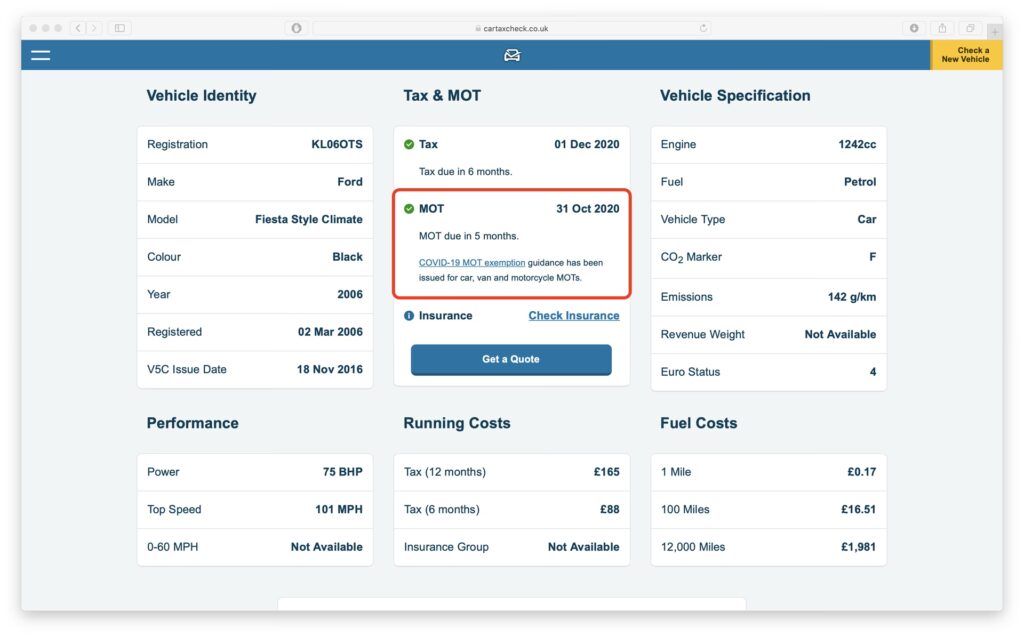
Task: Open Safari downloads icon
Action: click(913, 28)
